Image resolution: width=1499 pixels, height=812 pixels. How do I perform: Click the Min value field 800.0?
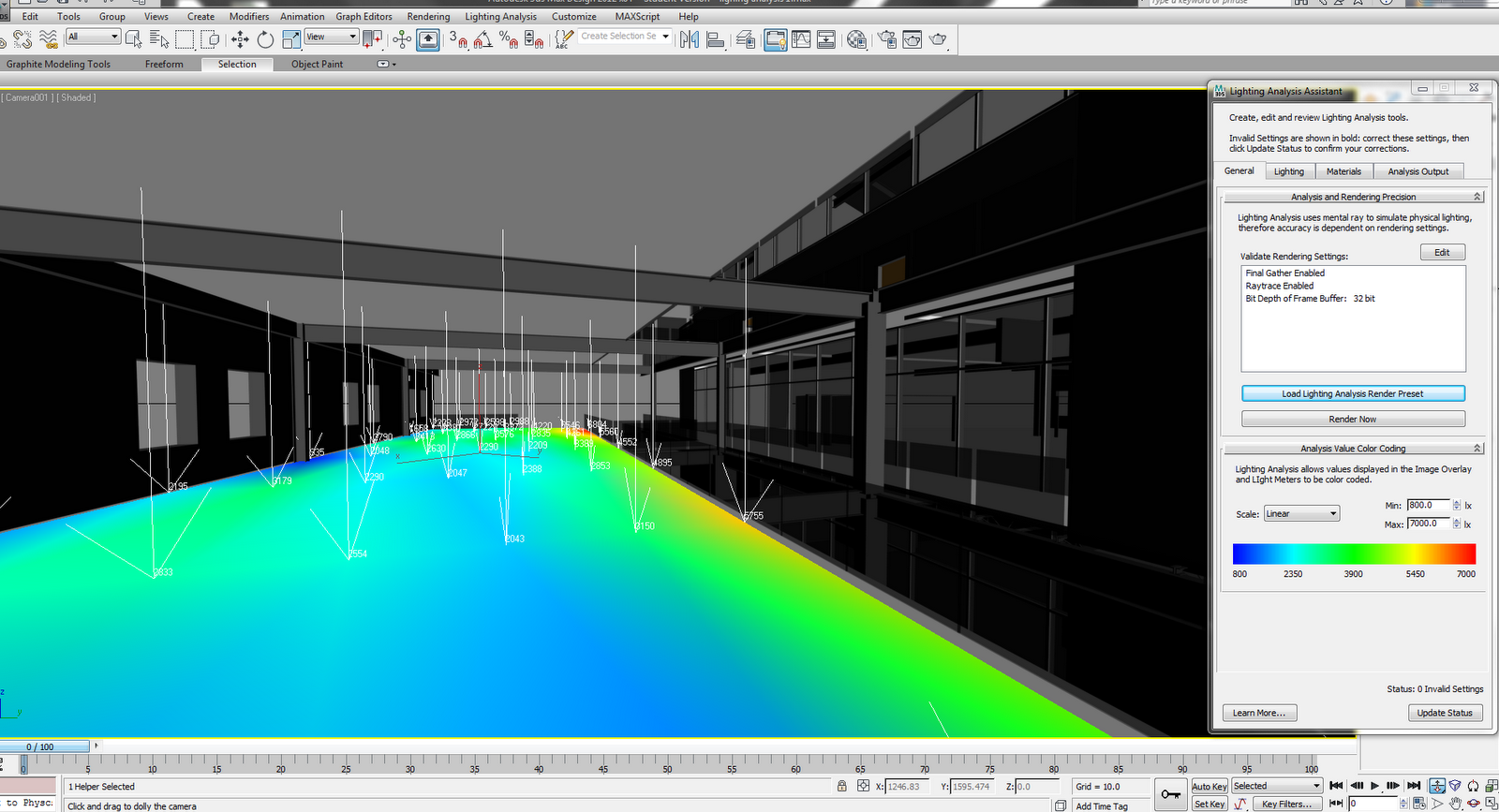(x=1428, y=505)
